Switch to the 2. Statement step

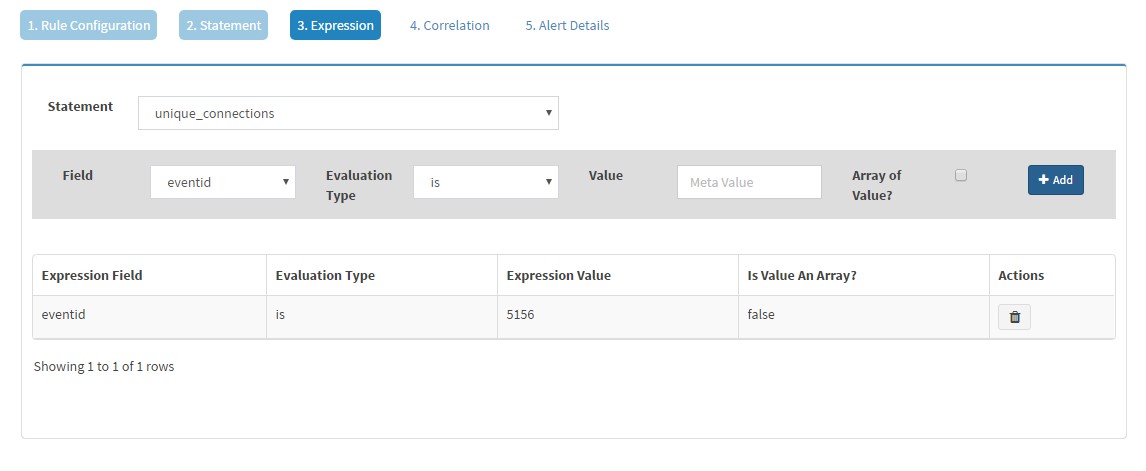tap(224, 25)
